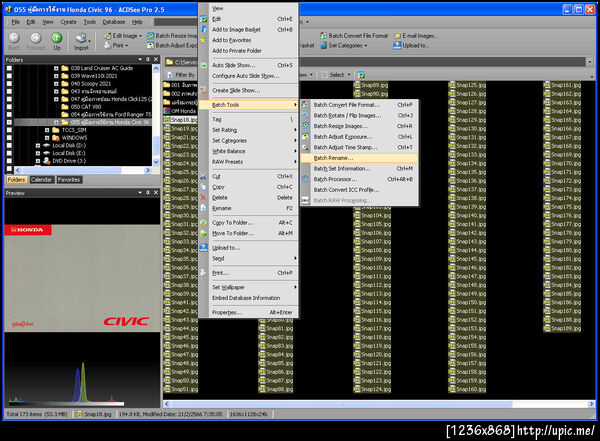The width and height of the screenshot is (600, 441).
Task: Click Batch Convert File Format toolbar button
Action: point(354,36)
